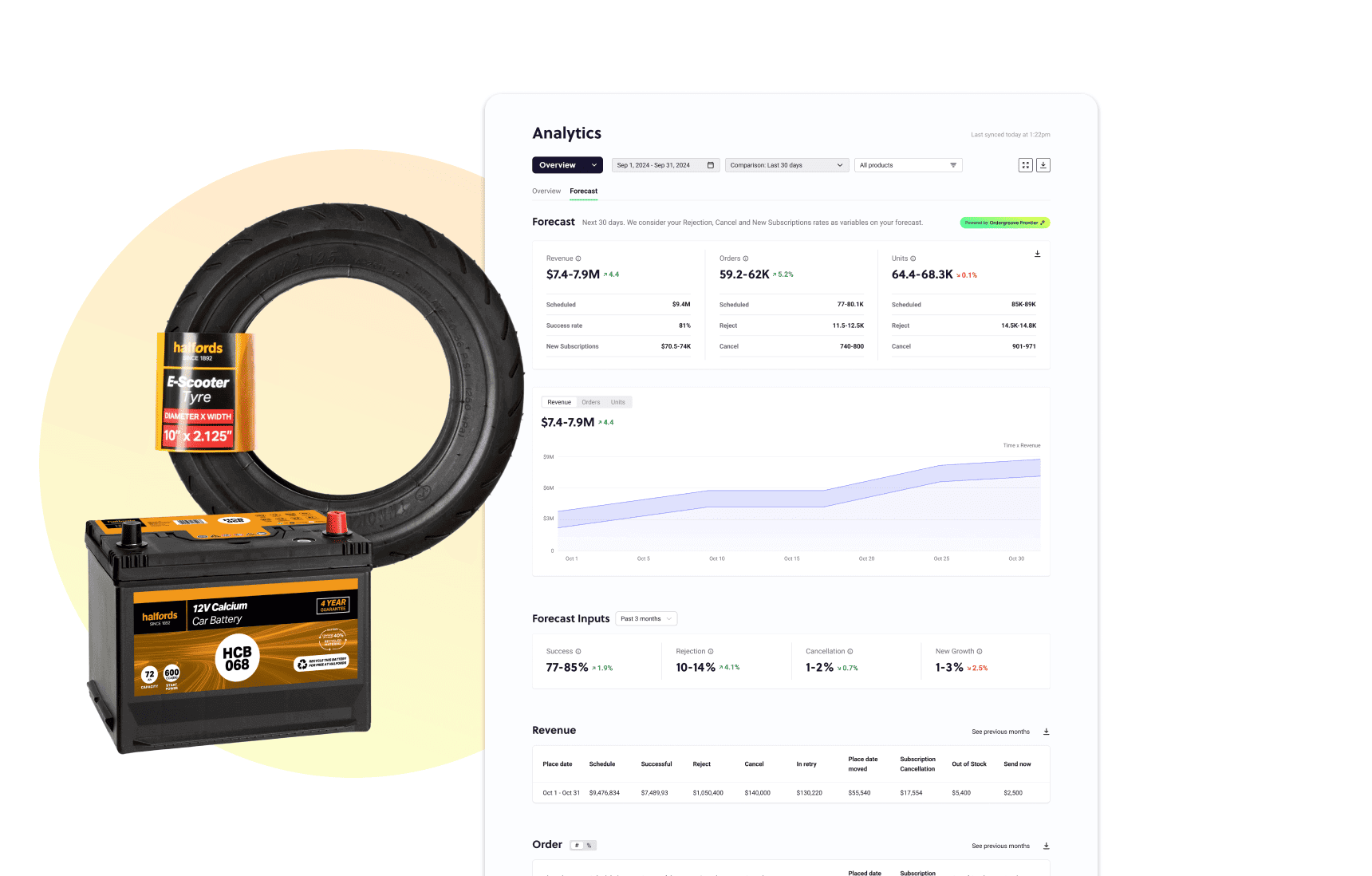Screen dimensions: 1372x876
Task: Click info icon next to Units forecast
Action: (913, 258)
